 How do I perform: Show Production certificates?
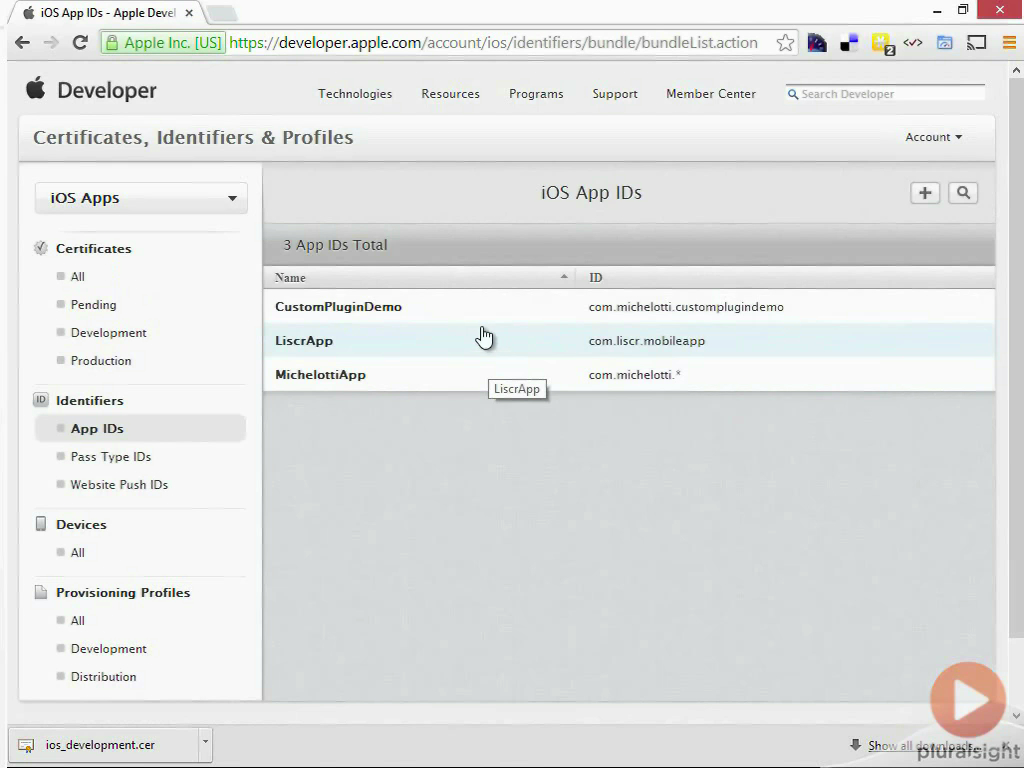[x=101, y=360]
